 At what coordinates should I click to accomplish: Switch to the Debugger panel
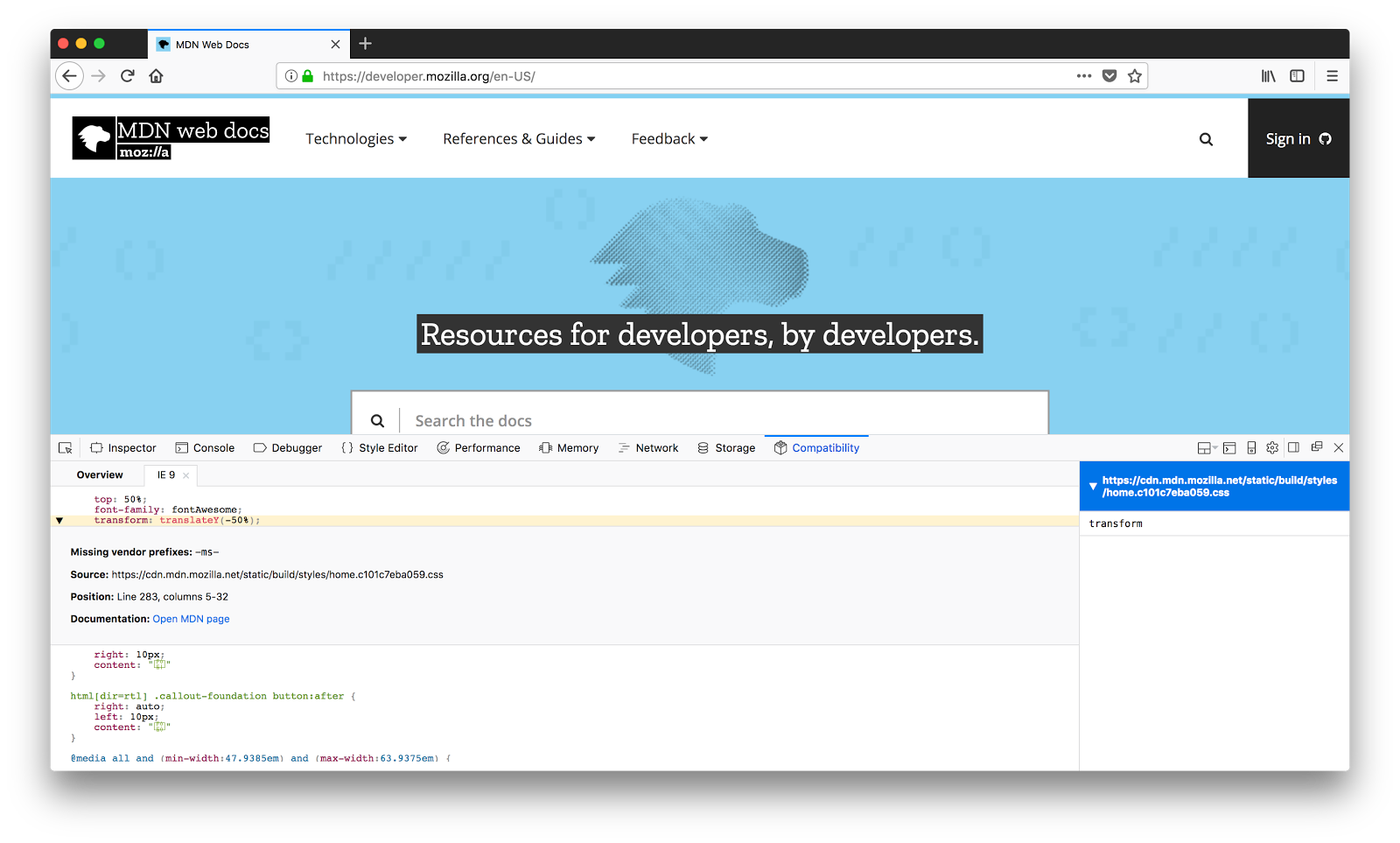[x=288, y=448]
